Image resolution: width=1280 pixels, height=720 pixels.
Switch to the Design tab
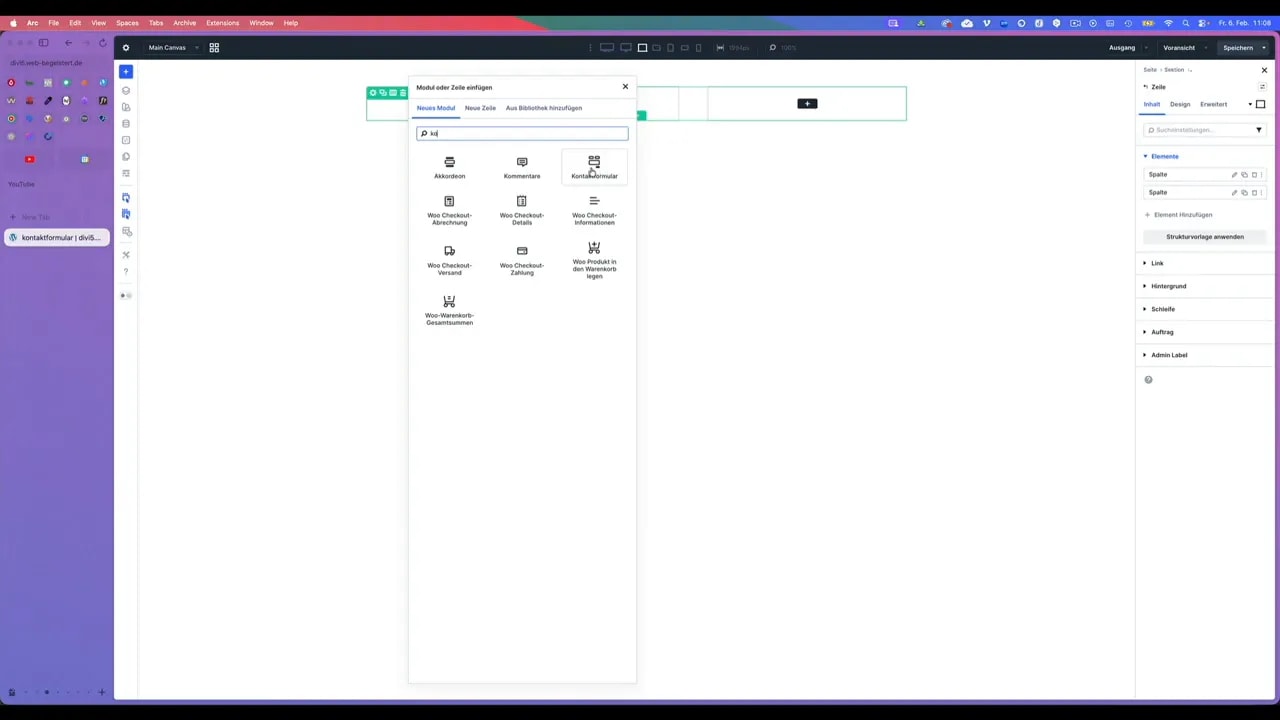1180,104
